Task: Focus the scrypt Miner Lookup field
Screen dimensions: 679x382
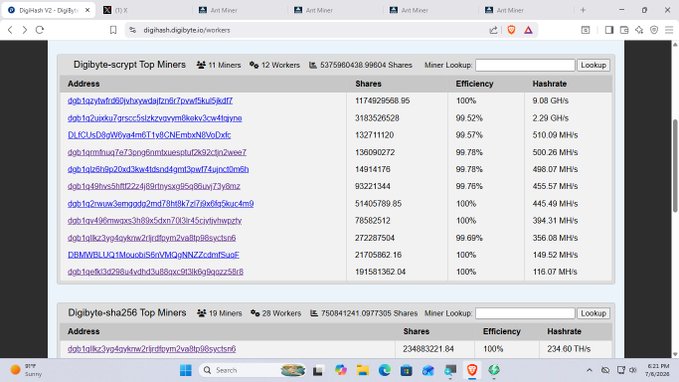Action: coord(525,65)
